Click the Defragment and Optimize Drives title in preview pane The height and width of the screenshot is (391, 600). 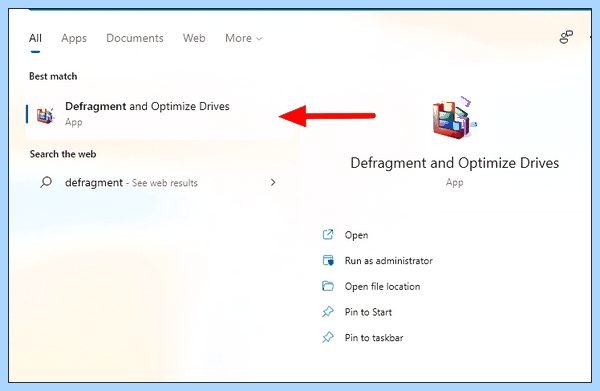coord(455,163)
